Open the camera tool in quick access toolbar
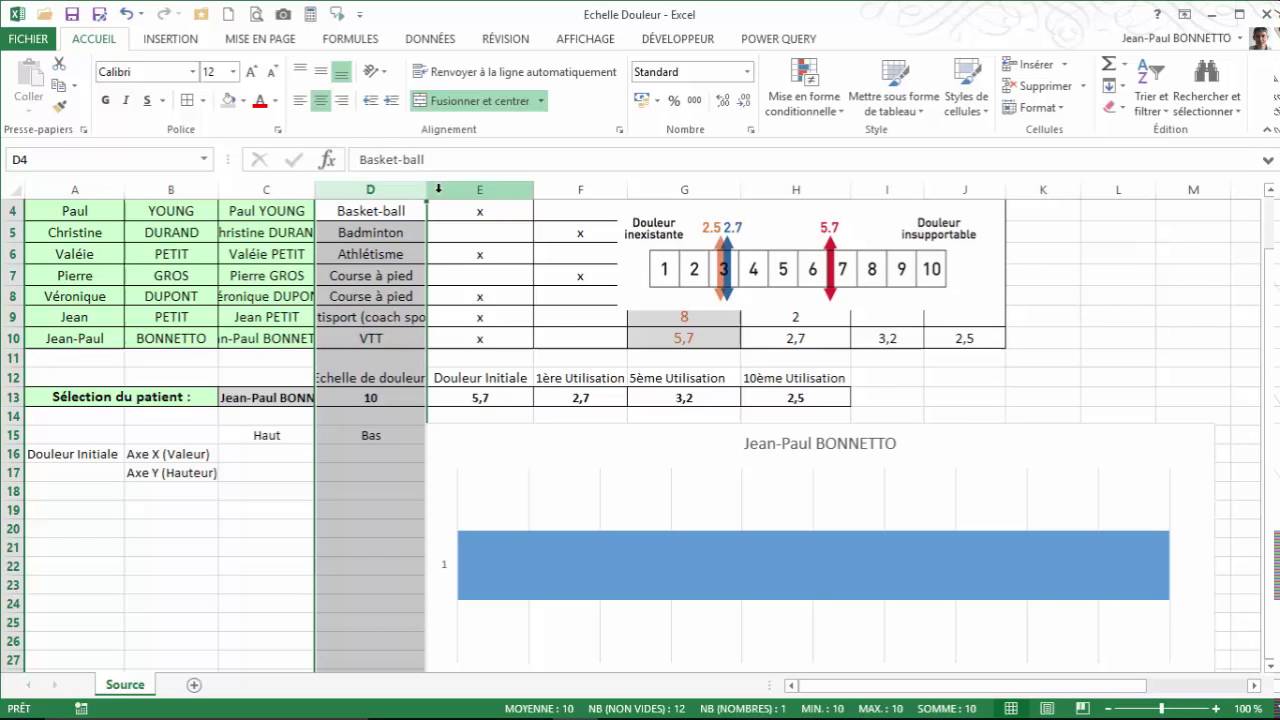Viewport: 1280px width, 720px height. click(x=283, y=15)
